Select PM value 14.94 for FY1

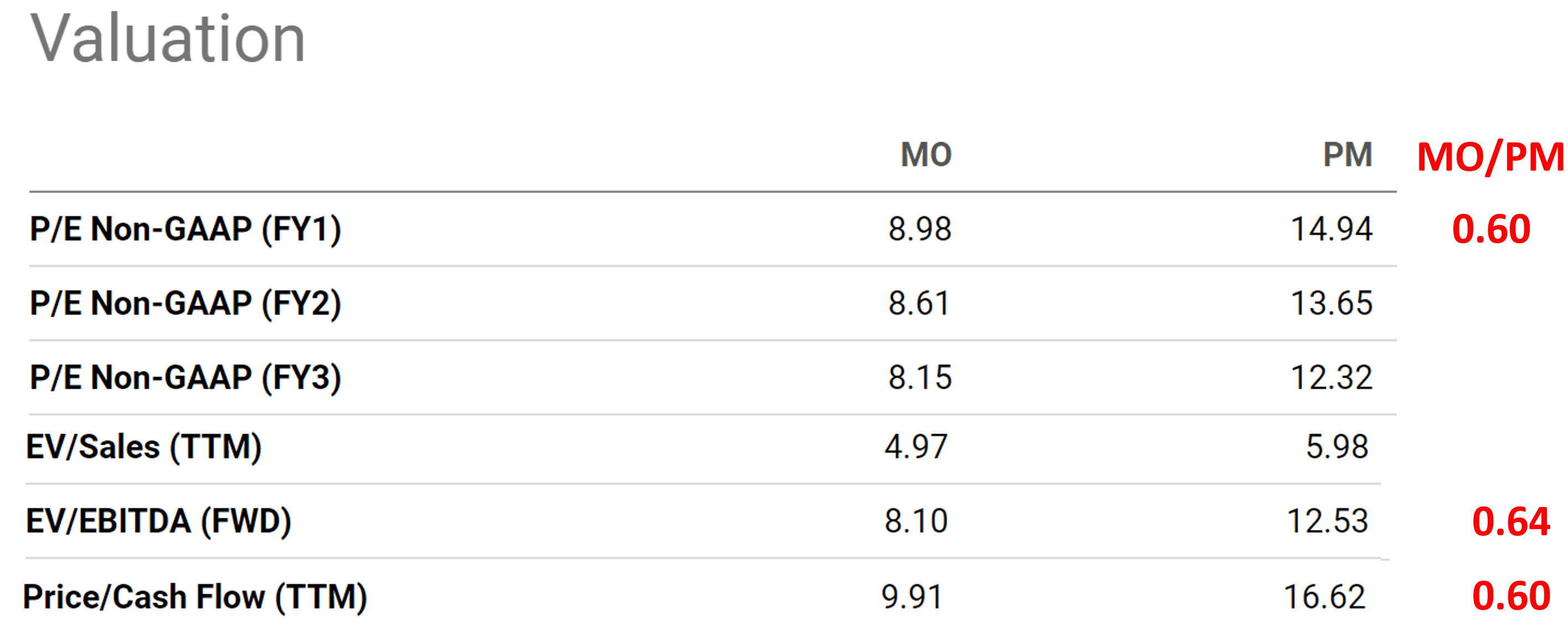tap(1331, 230)
